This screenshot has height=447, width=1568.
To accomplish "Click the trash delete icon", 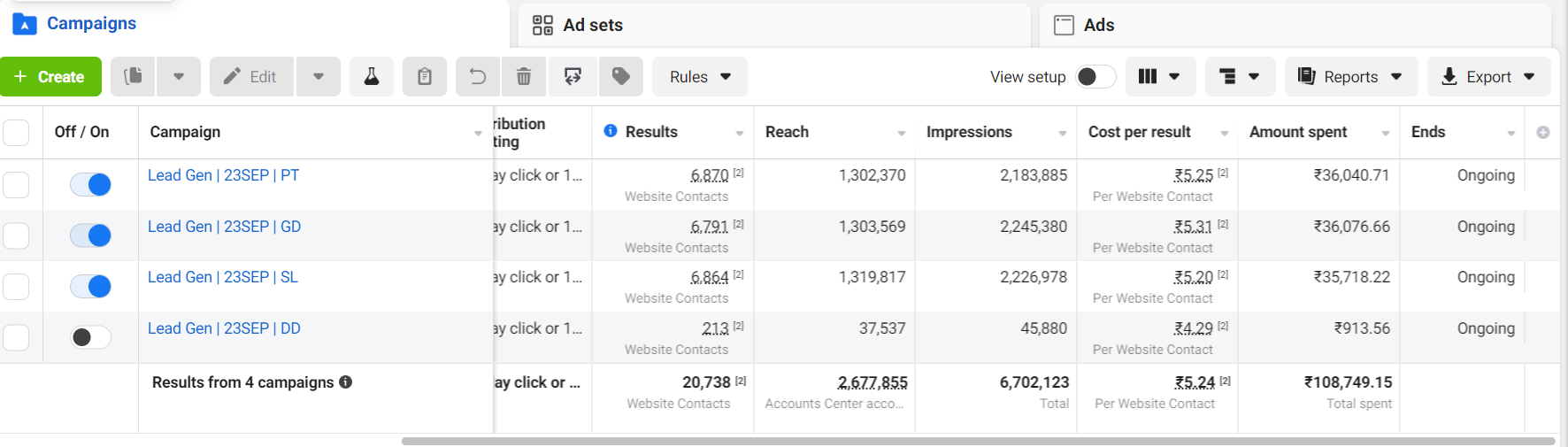I will click(x=524, y=77).
